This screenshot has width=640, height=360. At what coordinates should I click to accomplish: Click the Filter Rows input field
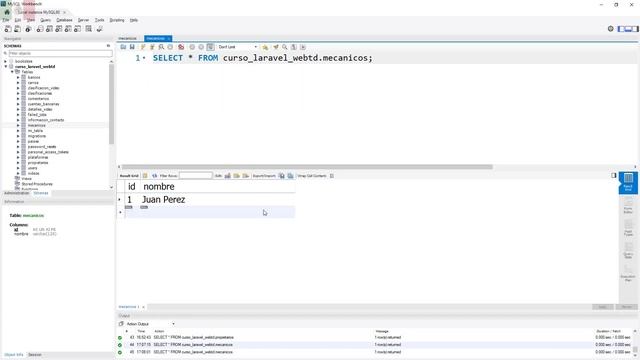[196, 176]
